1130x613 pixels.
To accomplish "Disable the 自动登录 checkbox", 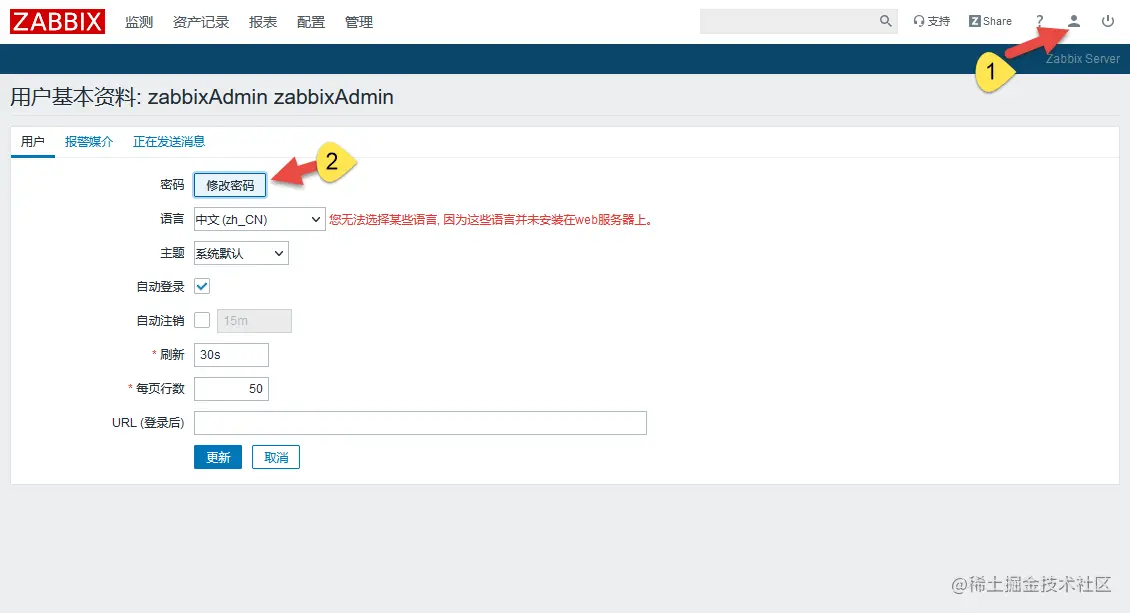I will click(x=201, y=286).
